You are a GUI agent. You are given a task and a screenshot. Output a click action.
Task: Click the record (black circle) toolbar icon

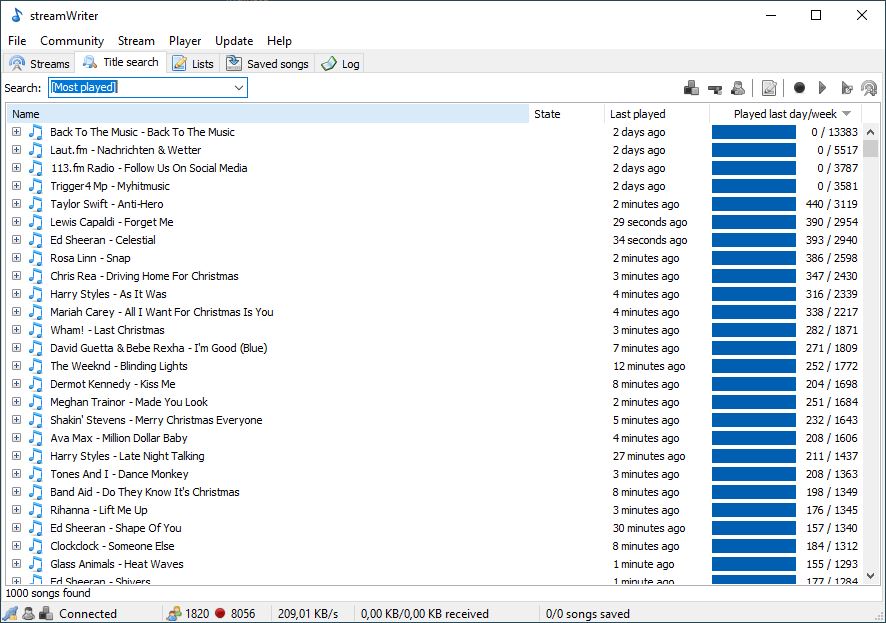(799, 88)
